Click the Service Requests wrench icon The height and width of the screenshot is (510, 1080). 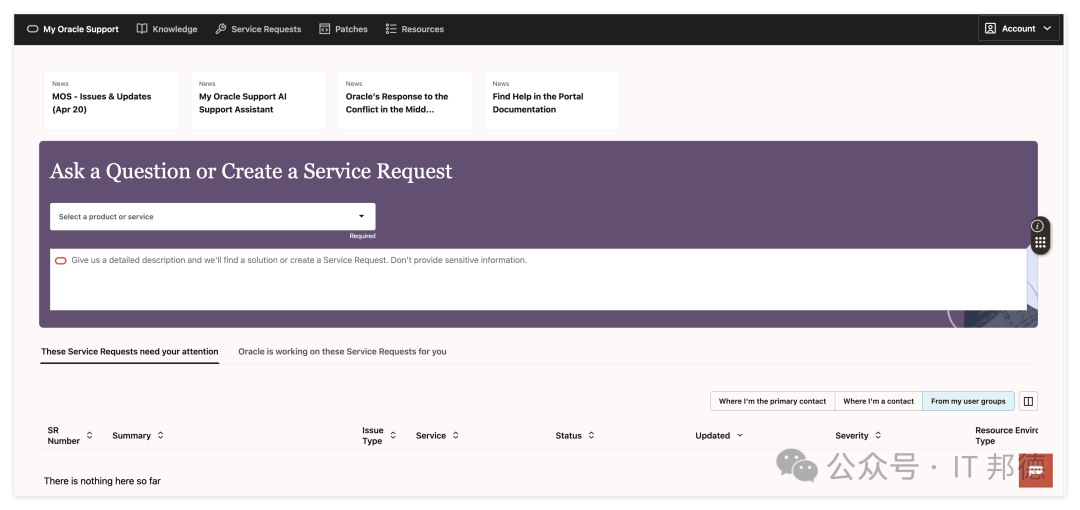click(220, 29)
